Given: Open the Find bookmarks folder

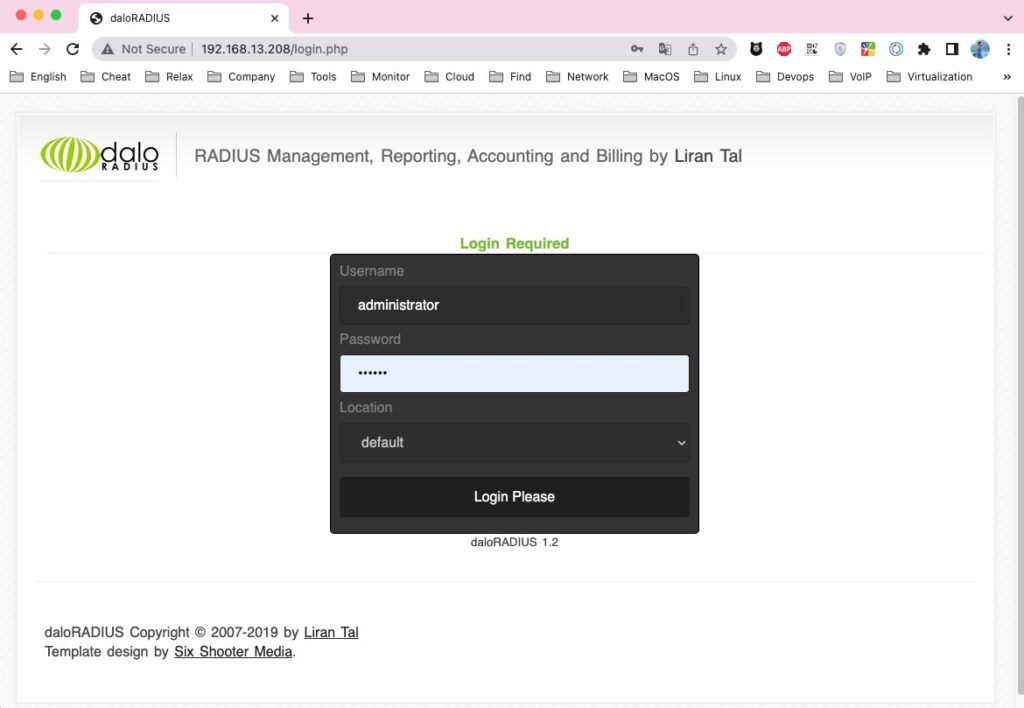Looking at the screenshot, I should coord(510,76).
